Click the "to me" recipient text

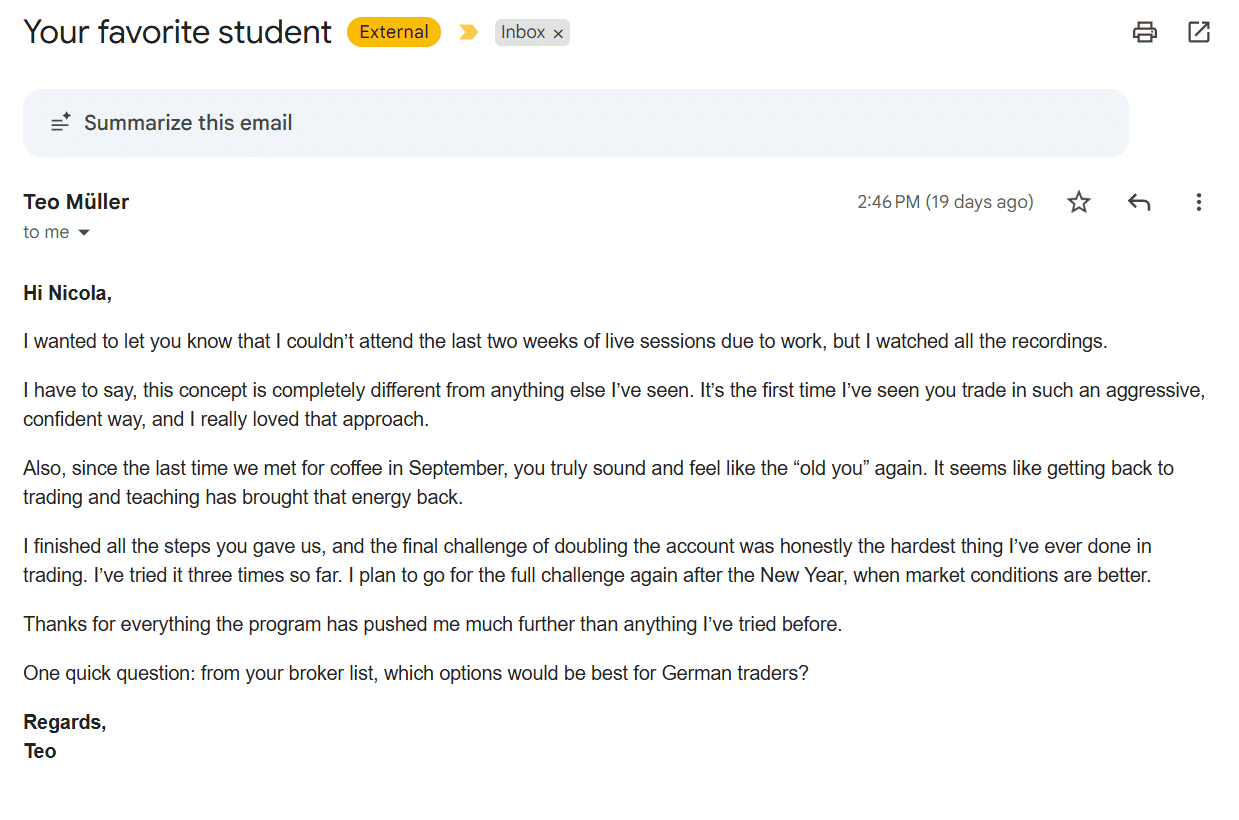46,232
